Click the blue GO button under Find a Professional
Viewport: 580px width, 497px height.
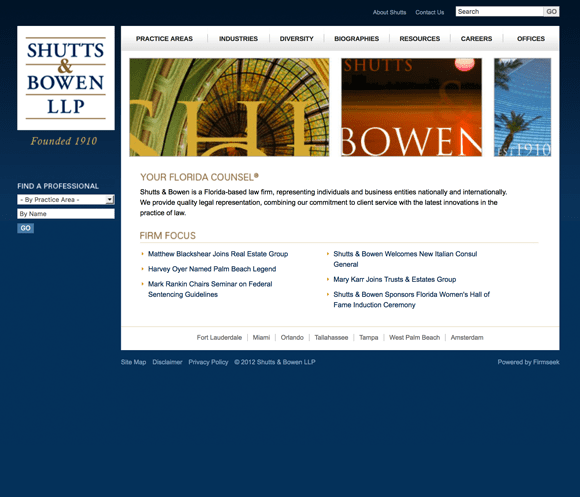(x=26, y=228)
